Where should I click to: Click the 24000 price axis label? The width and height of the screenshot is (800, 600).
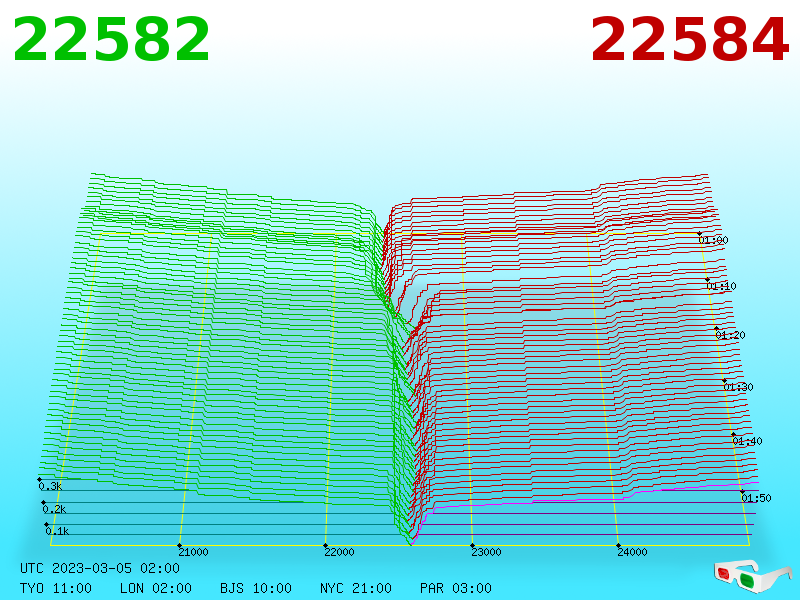(x=632, y=552)
